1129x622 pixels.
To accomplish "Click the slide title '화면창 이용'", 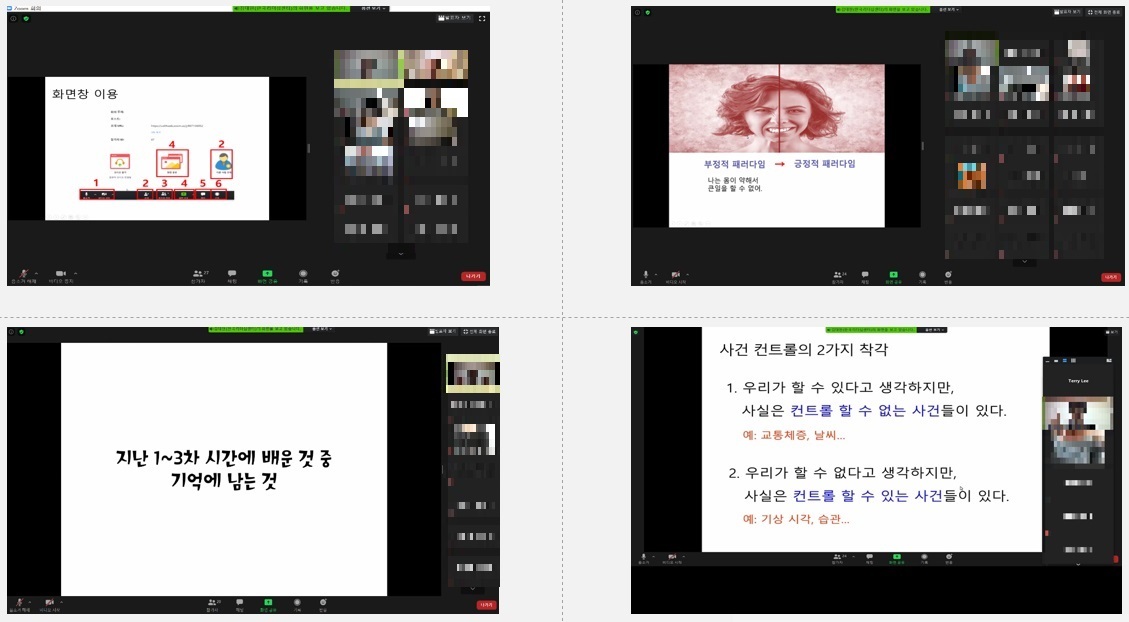I will tap(85, 94).
